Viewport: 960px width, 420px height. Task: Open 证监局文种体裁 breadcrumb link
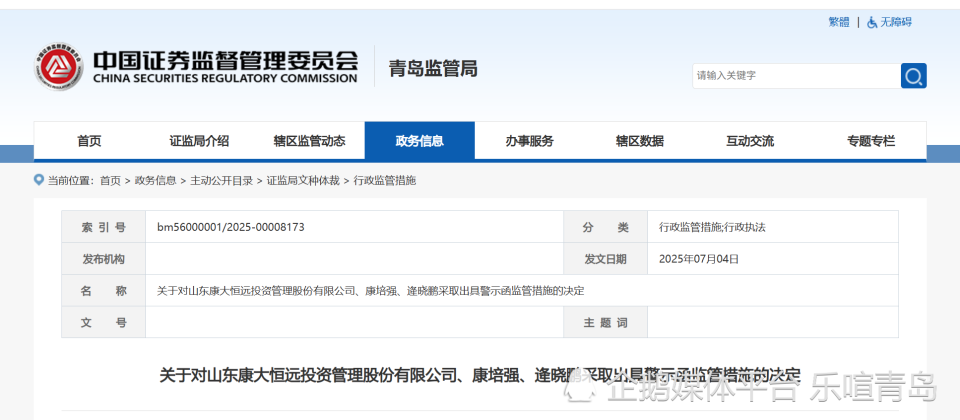click(303, 181)
